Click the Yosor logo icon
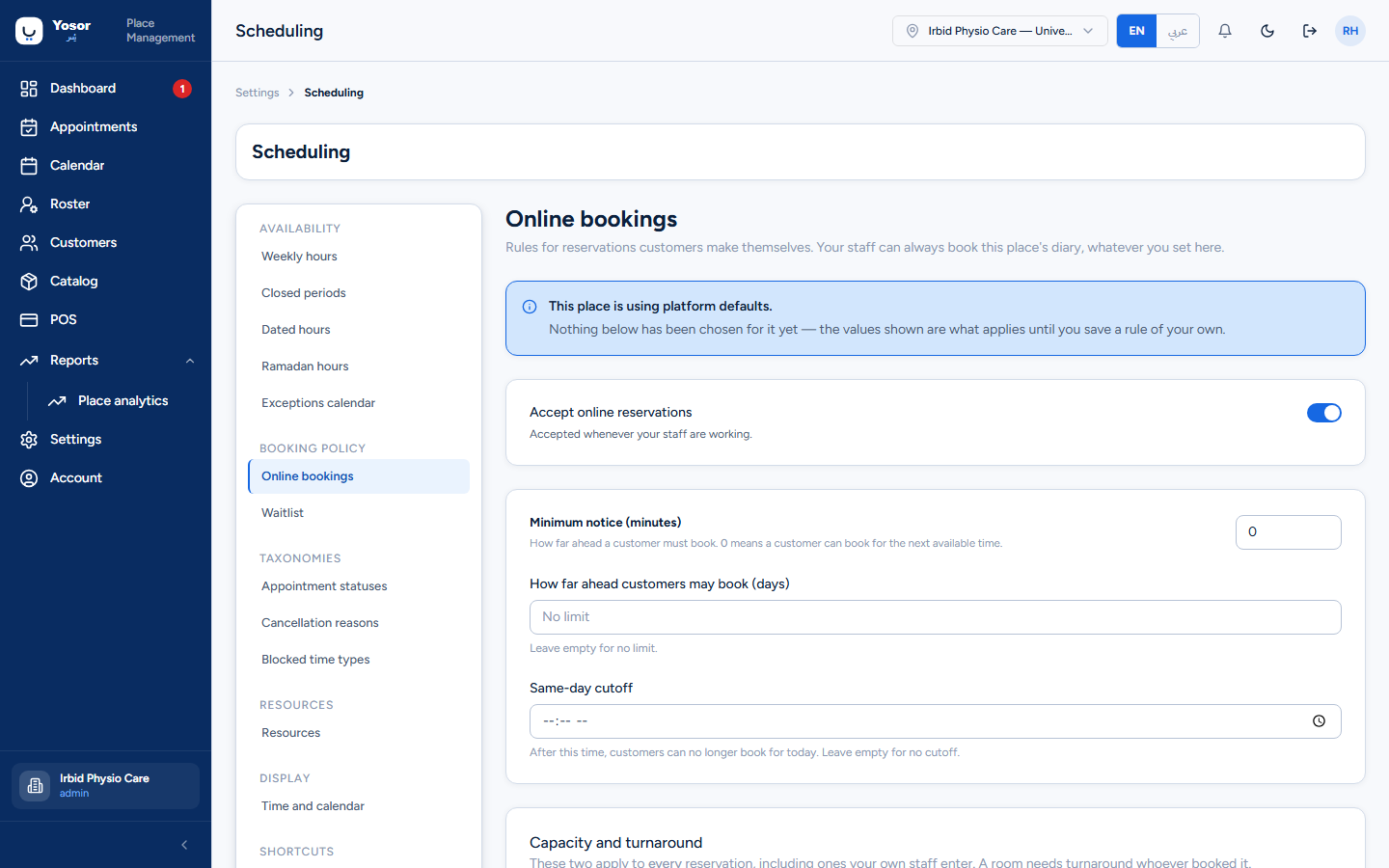 (29, 31)
